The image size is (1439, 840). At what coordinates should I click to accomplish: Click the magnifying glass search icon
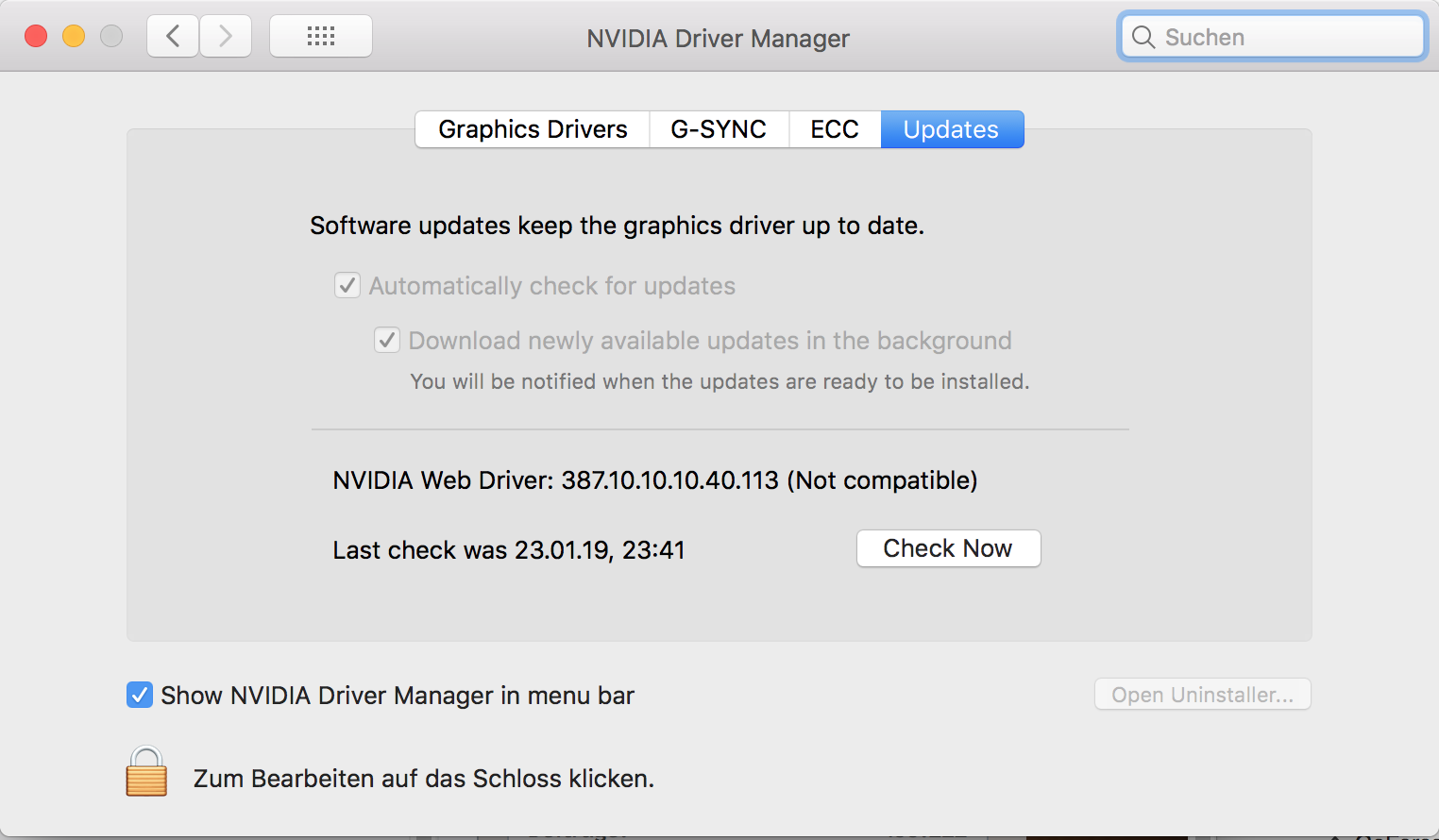point(1143,37)
